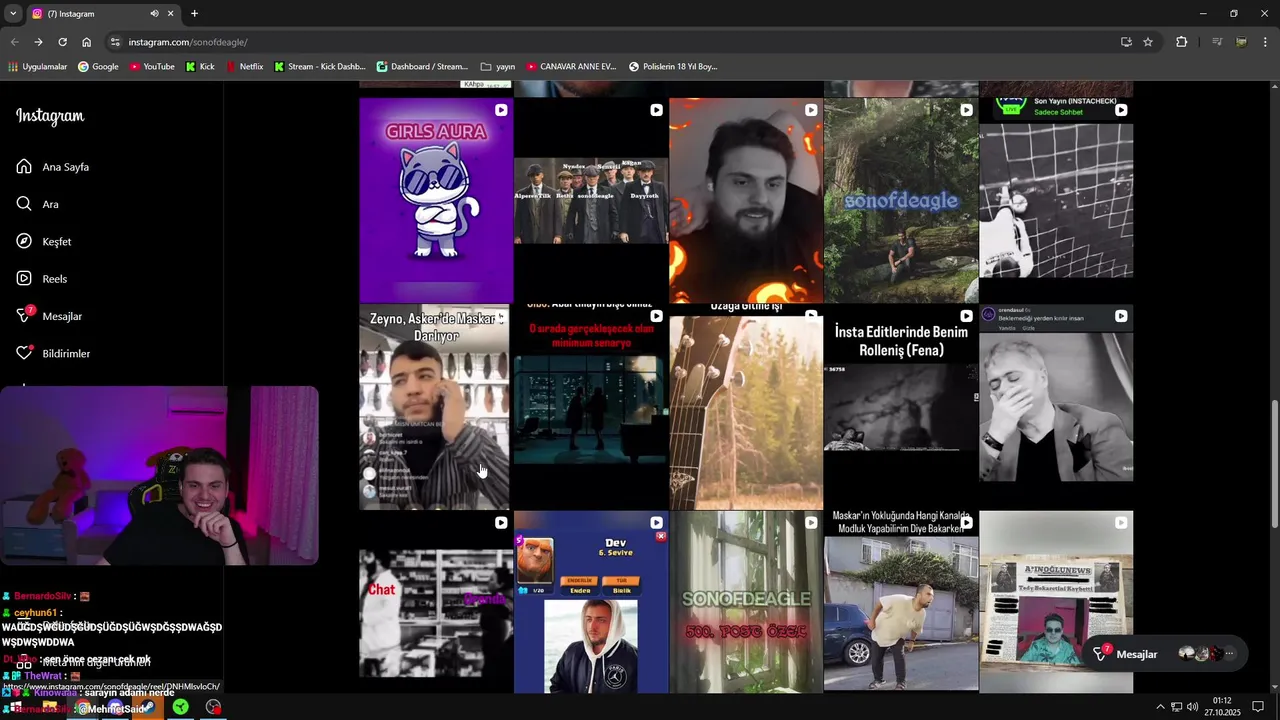
Task: Open the GIRLS AURA cat reel
Action: tap(436, 200)
